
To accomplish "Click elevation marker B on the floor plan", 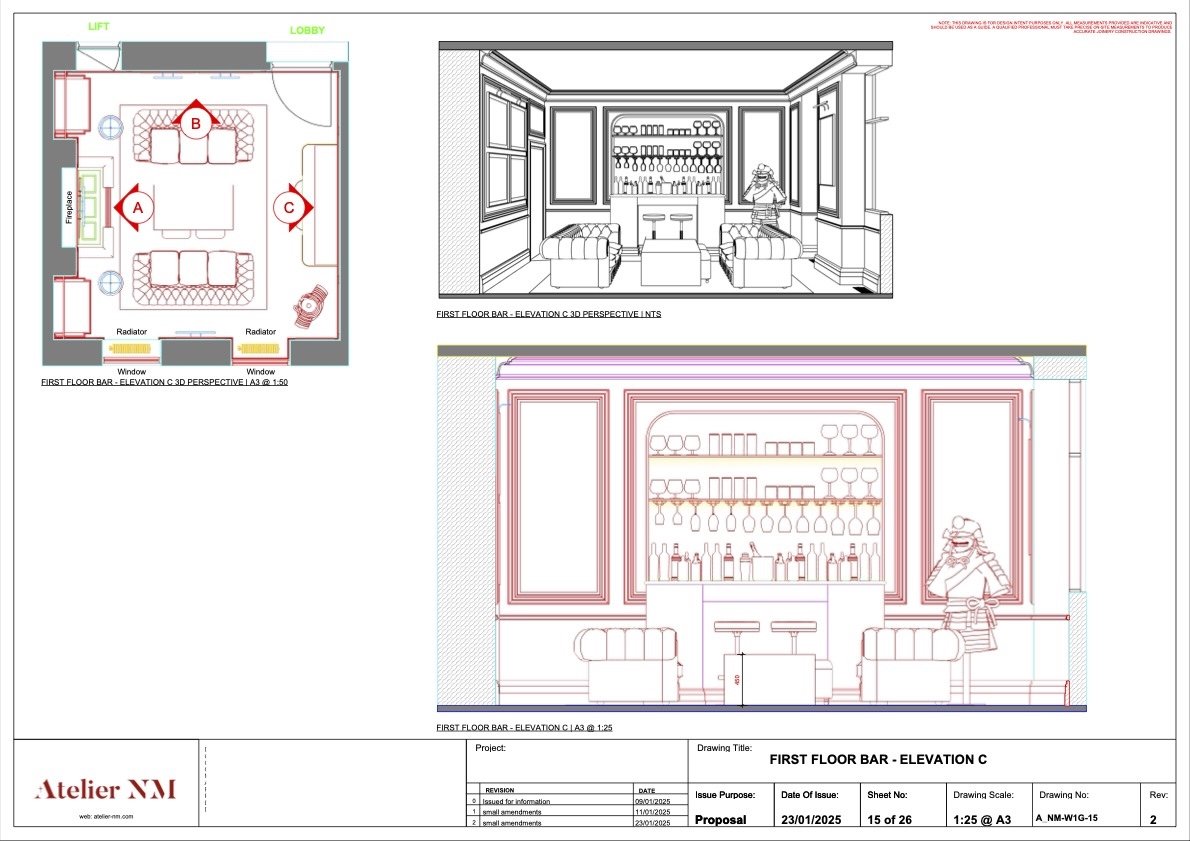I will tap(195, 121).
